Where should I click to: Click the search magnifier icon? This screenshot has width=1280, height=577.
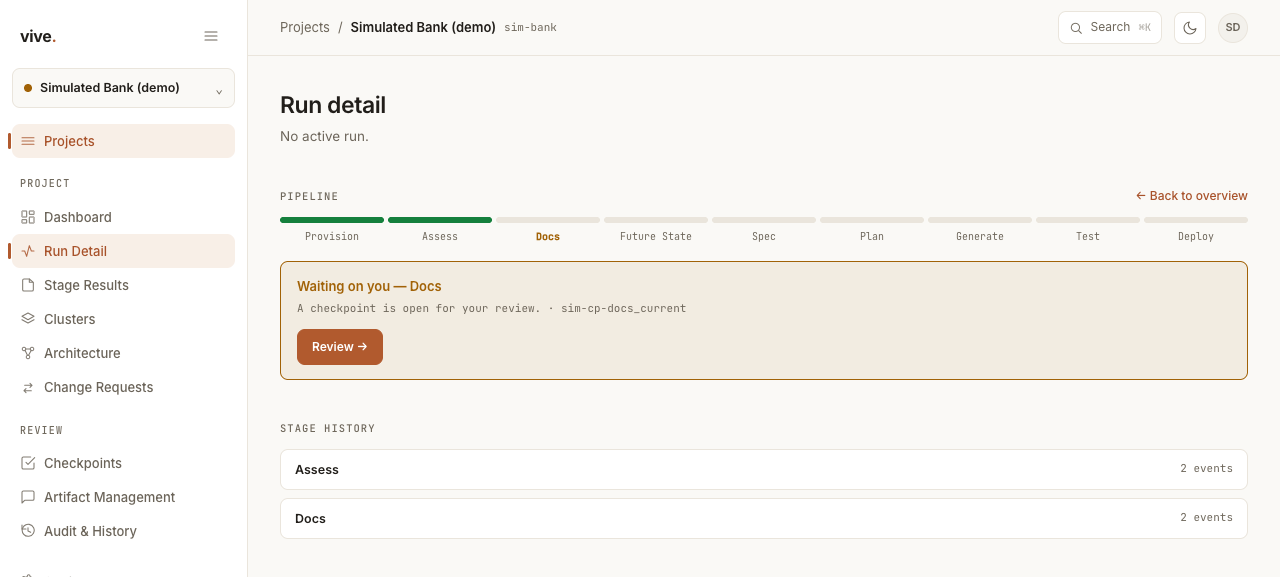(x=1076, y=28)
